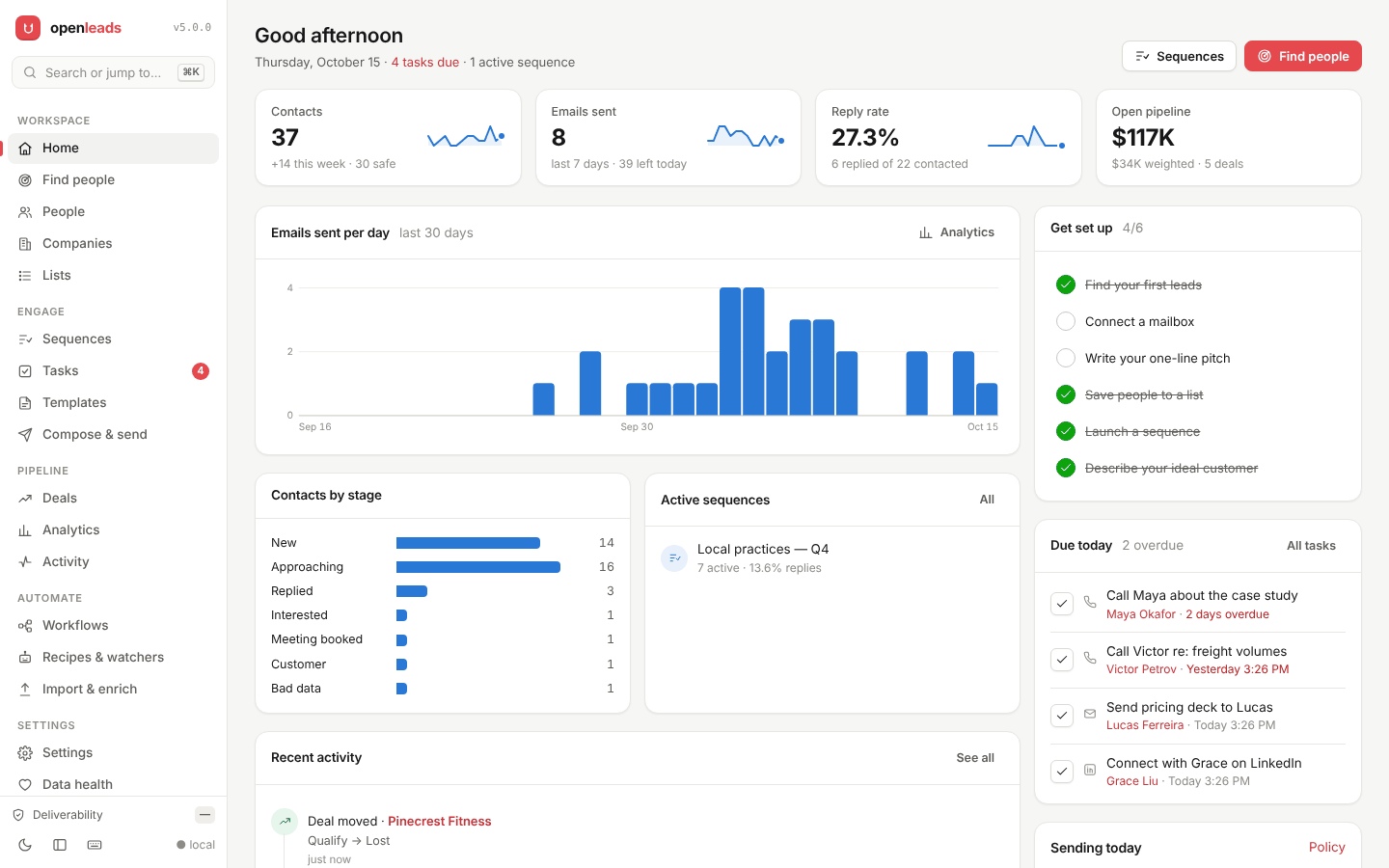
Task: Click Data health heart icon
Action: 25,785
